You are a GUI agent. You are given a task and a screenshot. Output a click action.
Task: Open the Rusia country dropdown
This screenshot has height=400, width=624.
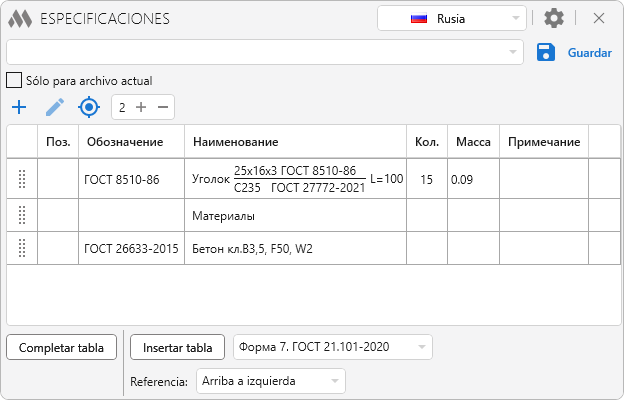pos(452,18)
